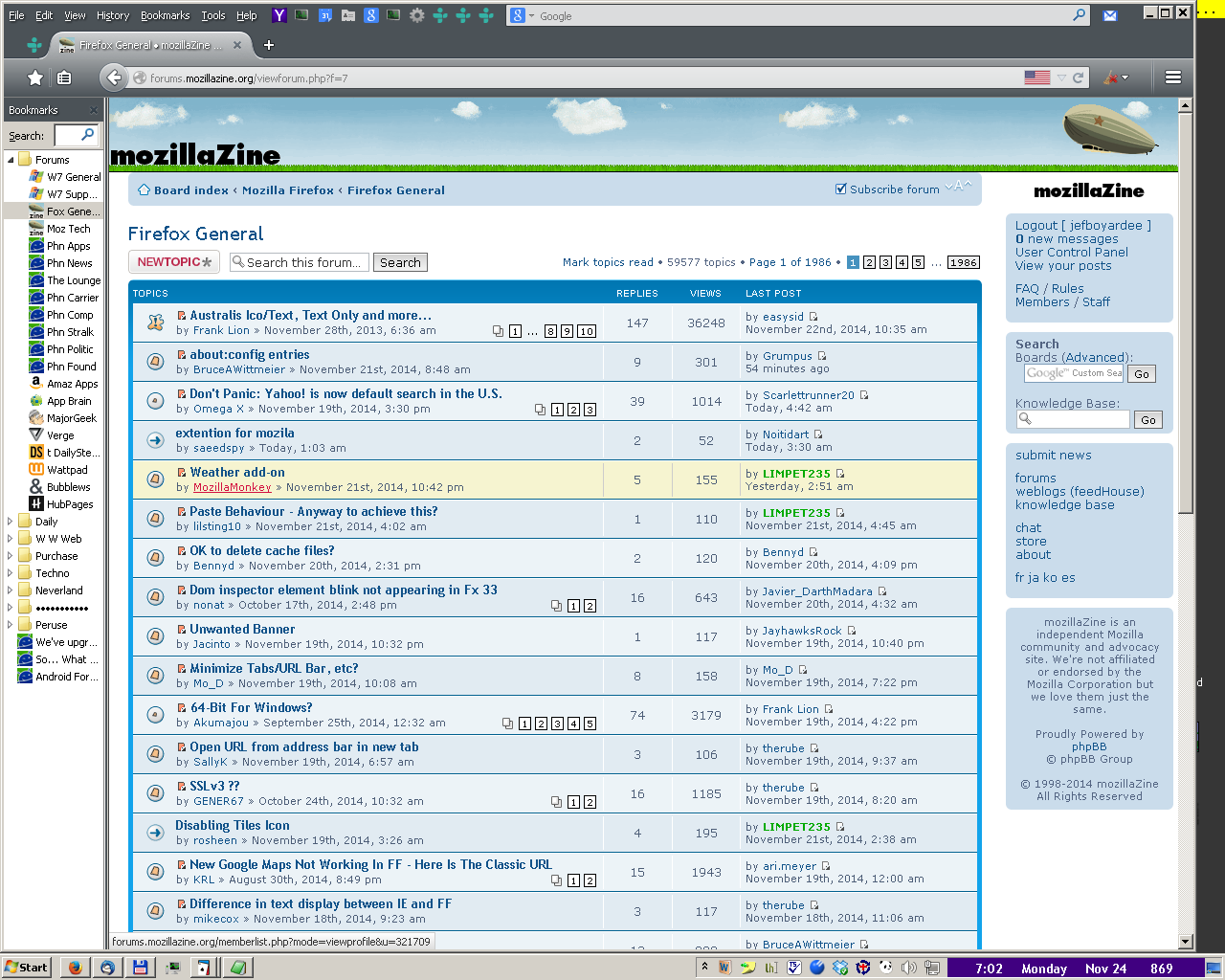The image size is (1225, 980).
Task: Open the Yahoo toolbar bookmark icon
Action: pos(279,15)
